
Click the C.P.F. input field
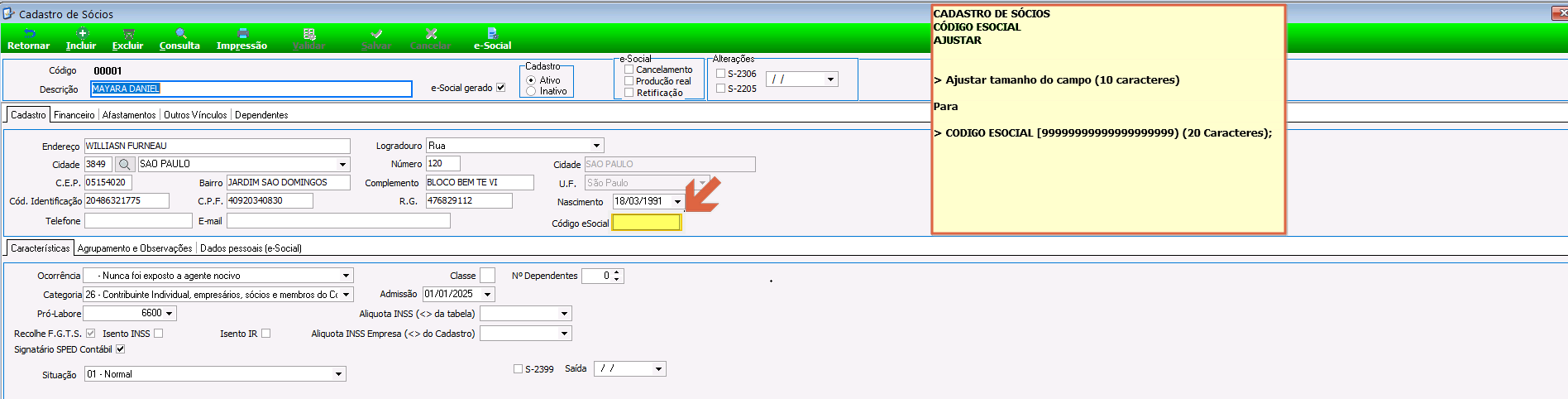tap(270, 200)
